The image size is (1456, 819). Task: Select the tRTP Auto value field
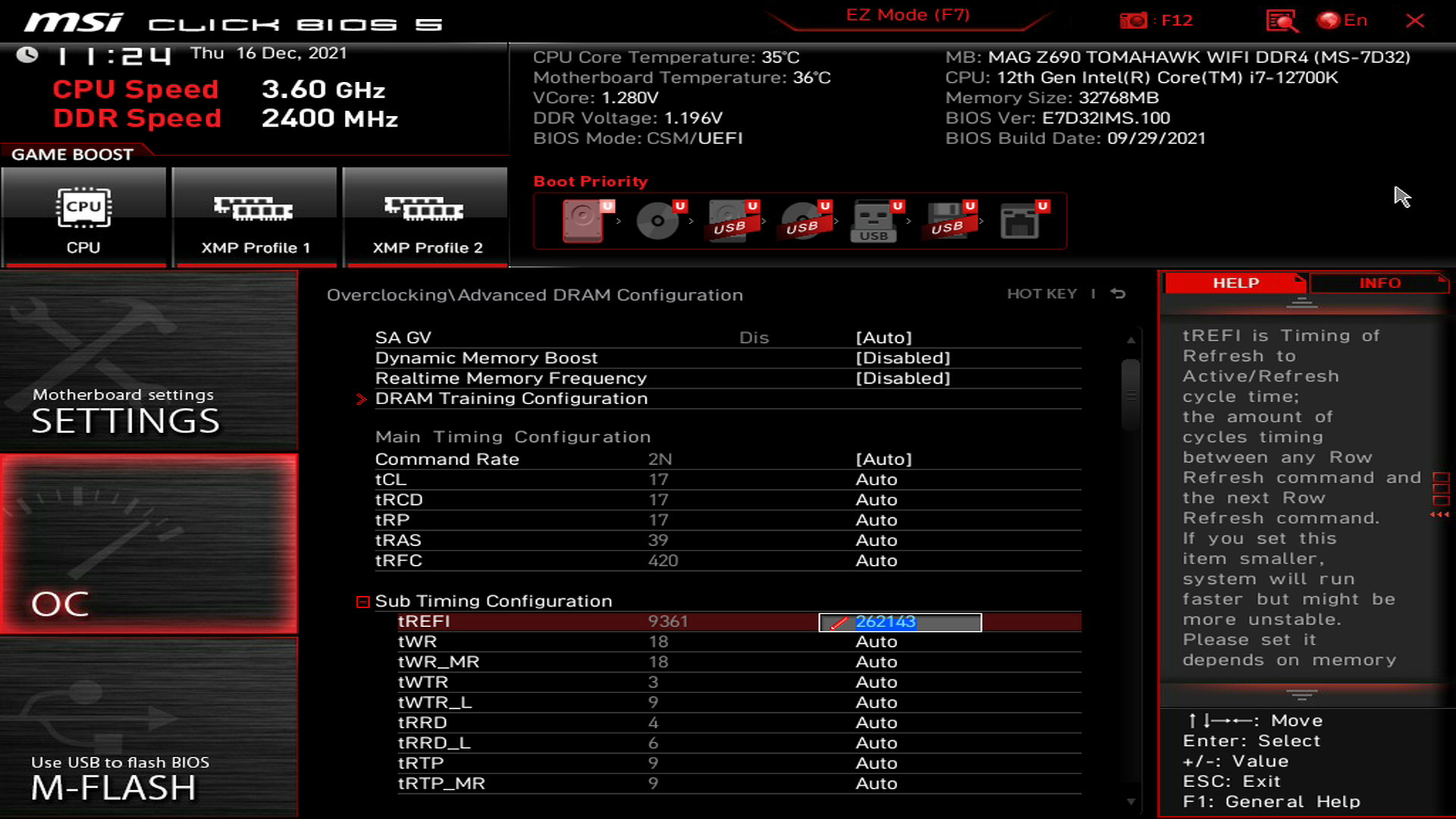877,763
